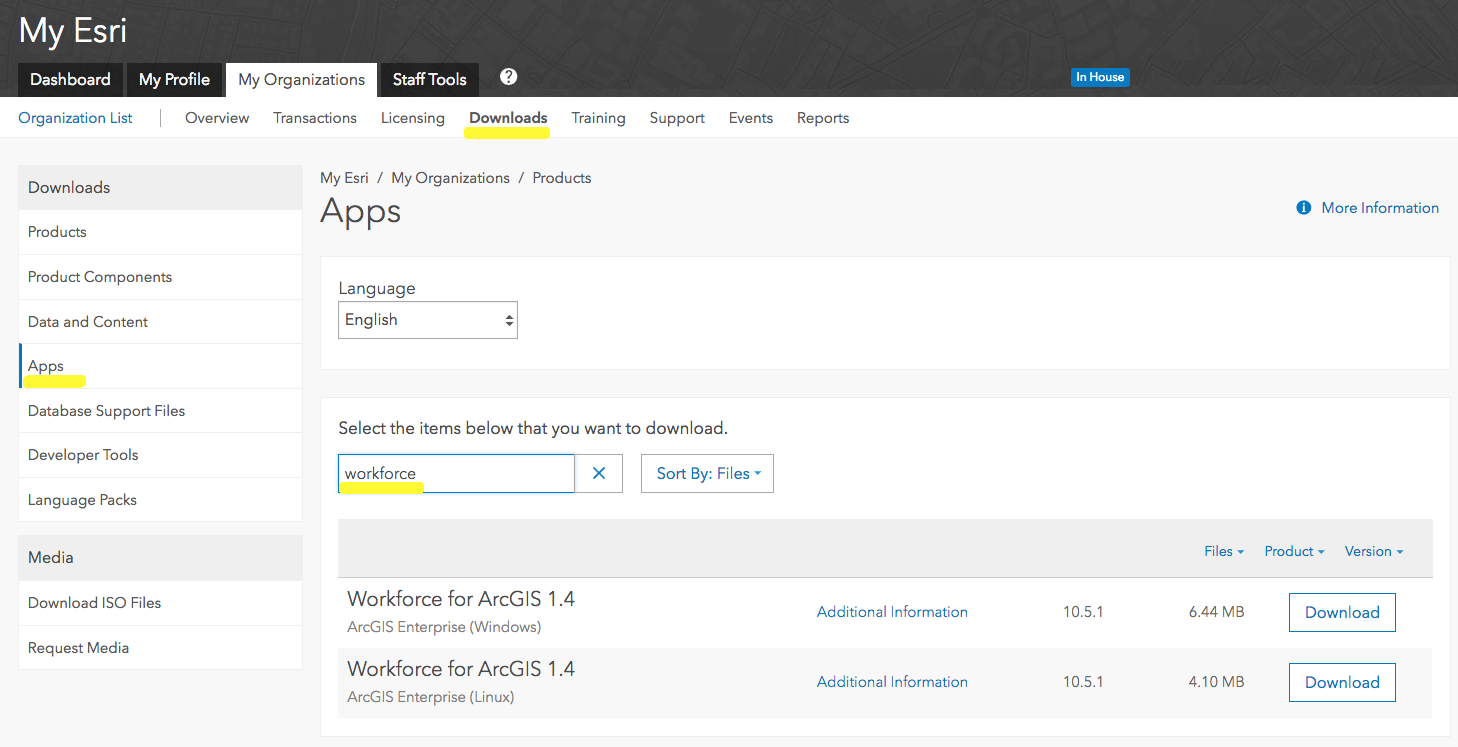This screenshot has width=1458, height=747.
Task: Click into the workforce search field
Action: click(x=456, y=474)
